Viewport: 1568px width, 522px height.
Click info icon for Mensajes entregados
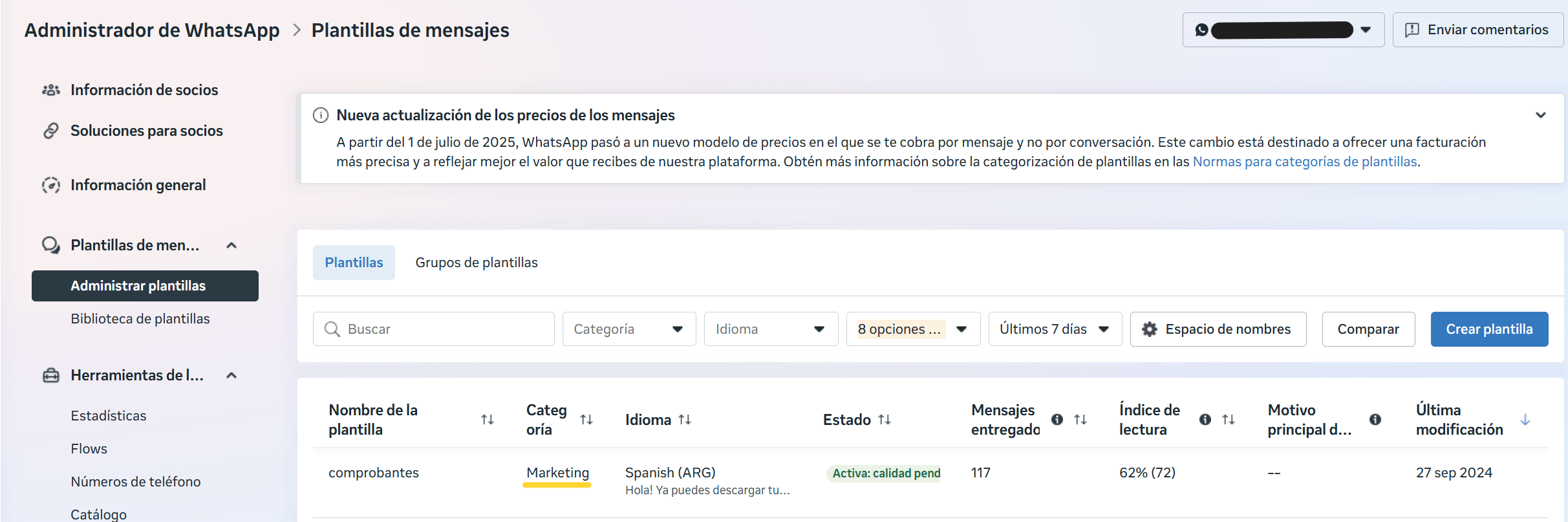click(1057, 420)
